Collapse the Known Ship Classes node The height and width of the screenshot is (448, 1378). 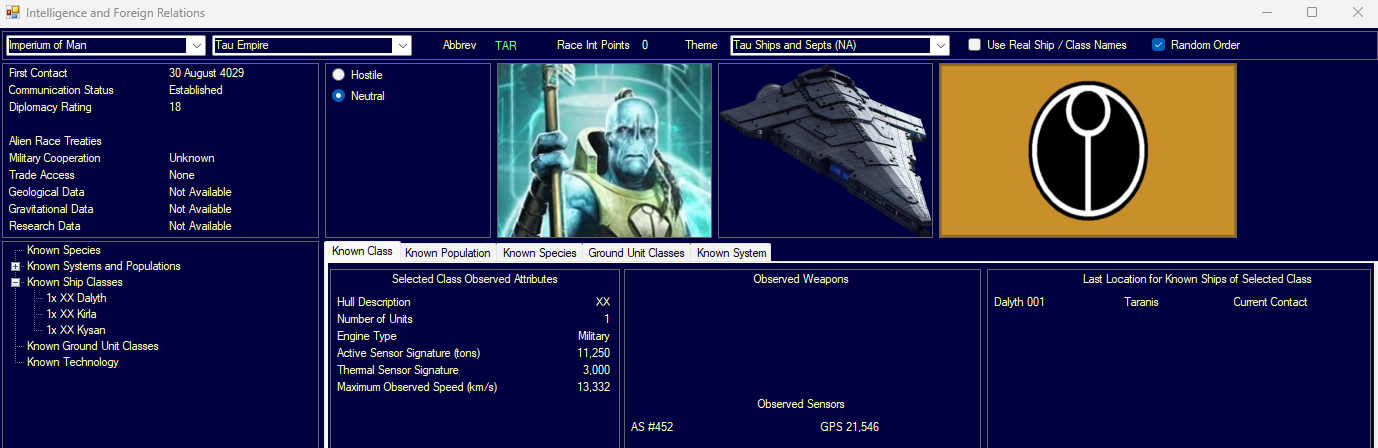tap(15, 282)
